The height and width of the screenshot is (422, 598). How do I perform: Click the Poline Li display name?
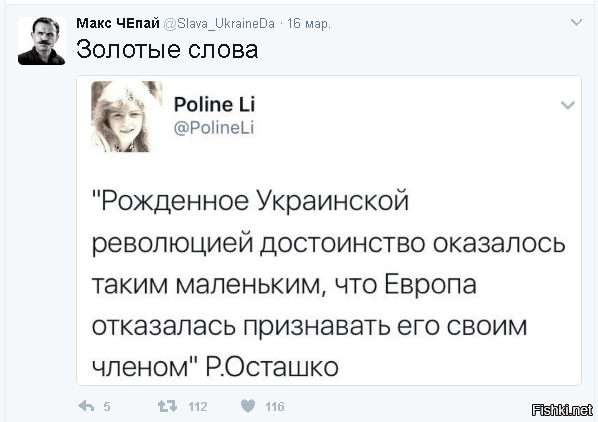[214, 104]
